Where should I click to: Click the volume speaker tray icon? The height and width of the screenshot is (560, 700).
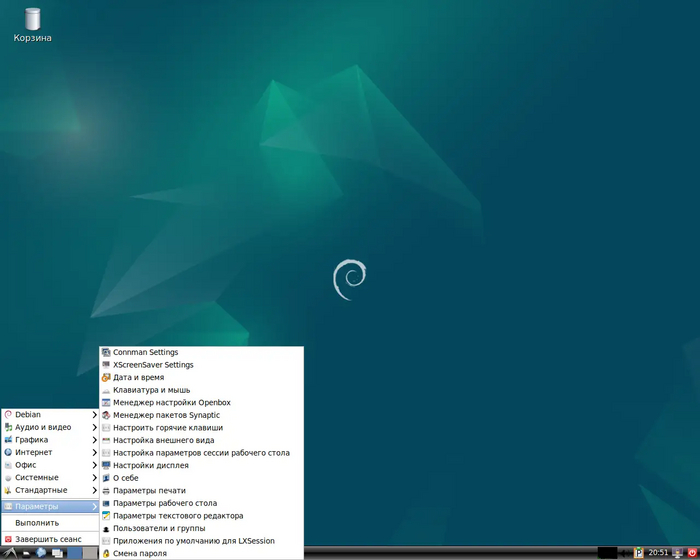point(625,553)
